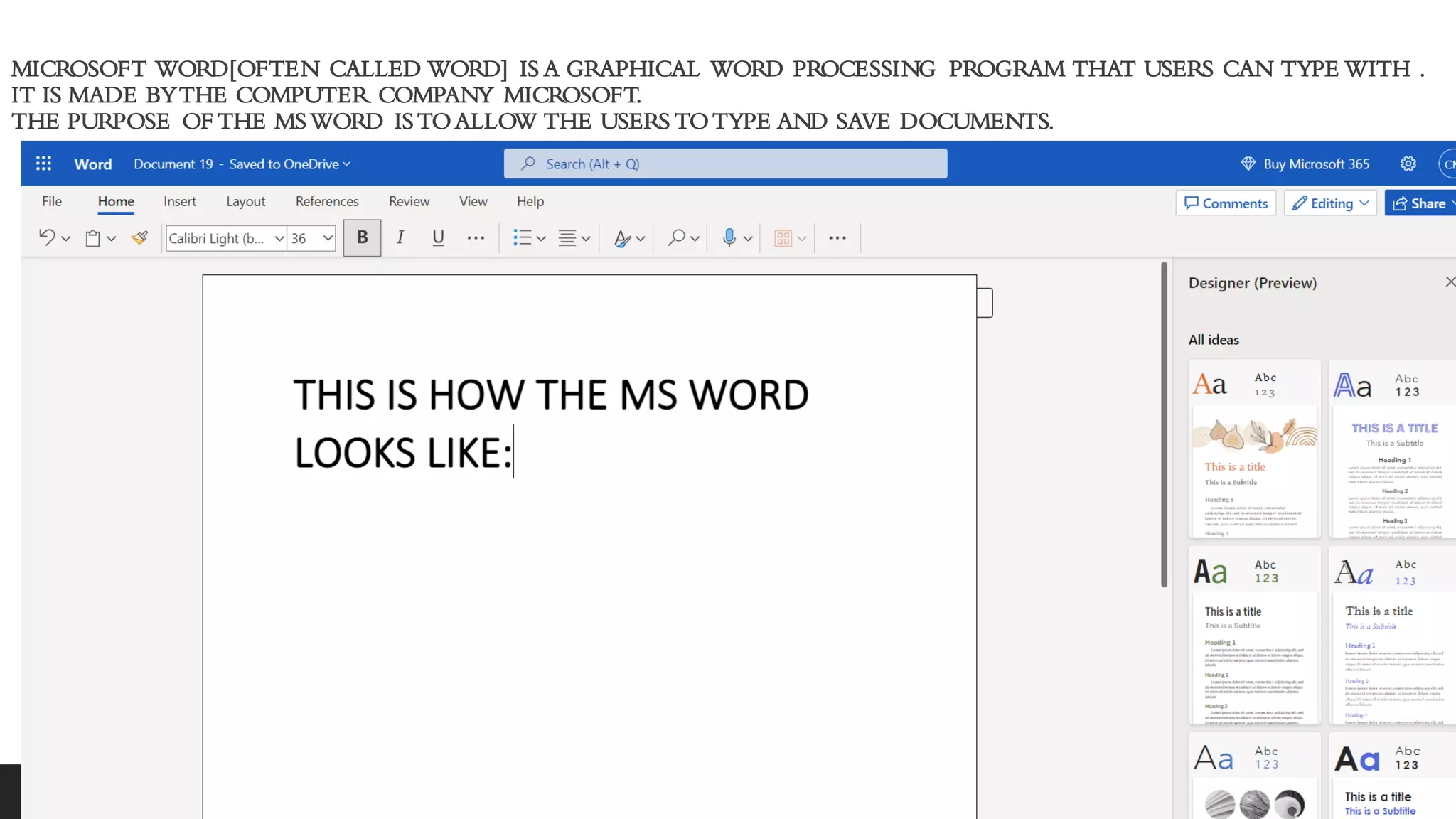
Task: Click the Search box
Action: pos(725,164)
